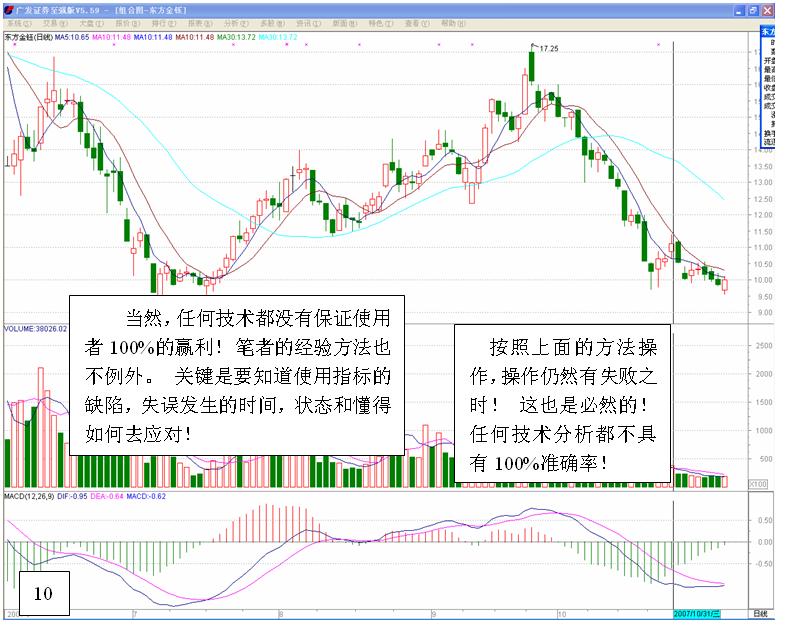The image size is (787, 632).
Task: Minimize the 广发证券 window
Action: point(739,11)
